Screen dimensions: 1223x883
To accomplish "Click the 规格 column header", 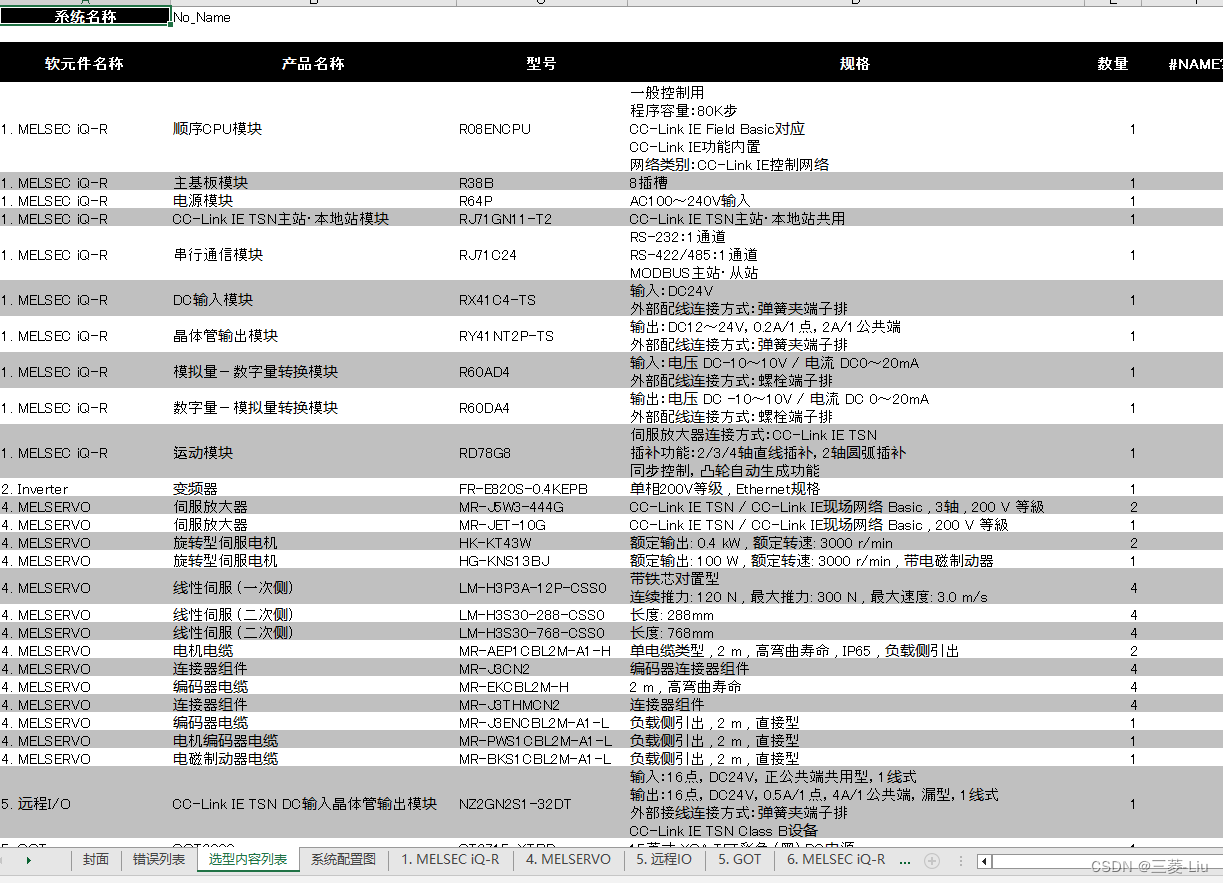I will (855, 63).
